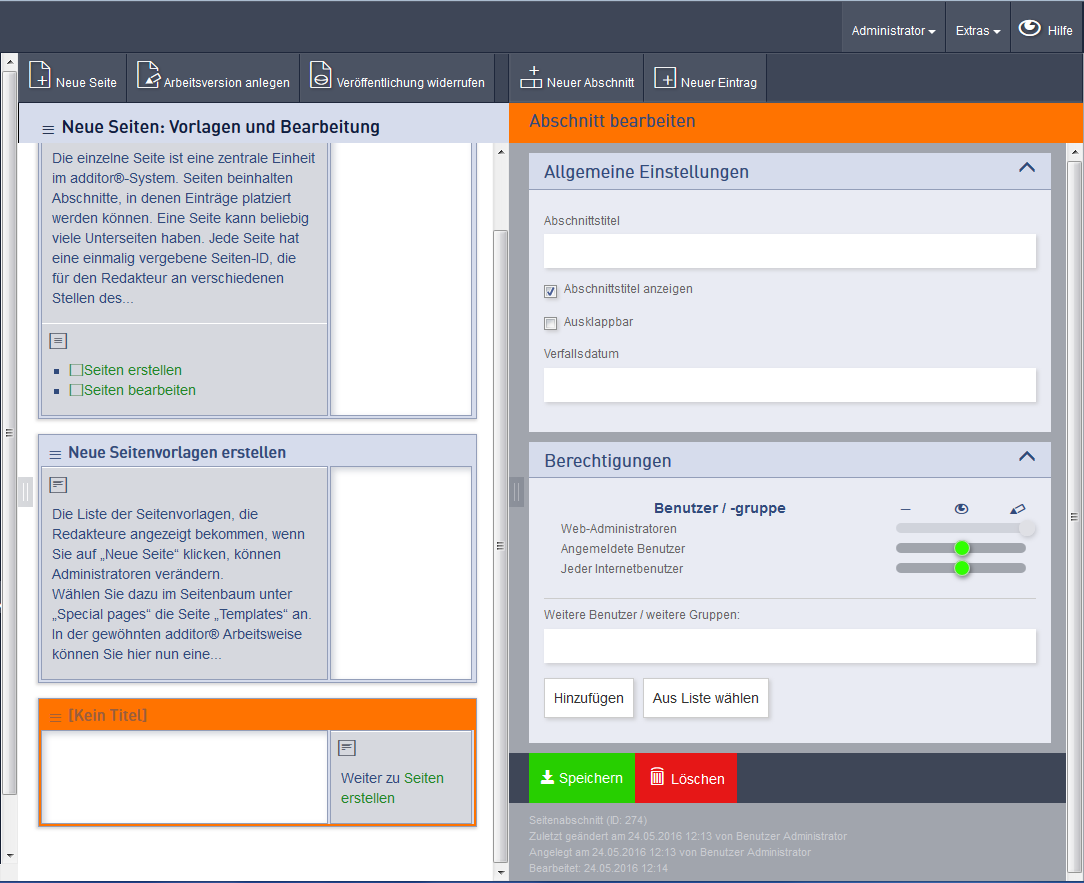Enable the Ausklappbar checkbox
1084x883 pixels.
[550, 323]
